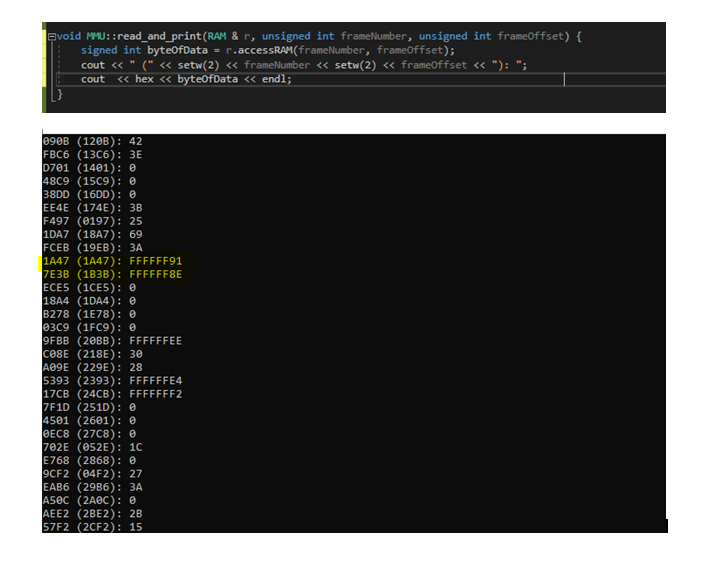
Task: Select console line 0EC8 (27C8): 0
Action: pos(89,434)
